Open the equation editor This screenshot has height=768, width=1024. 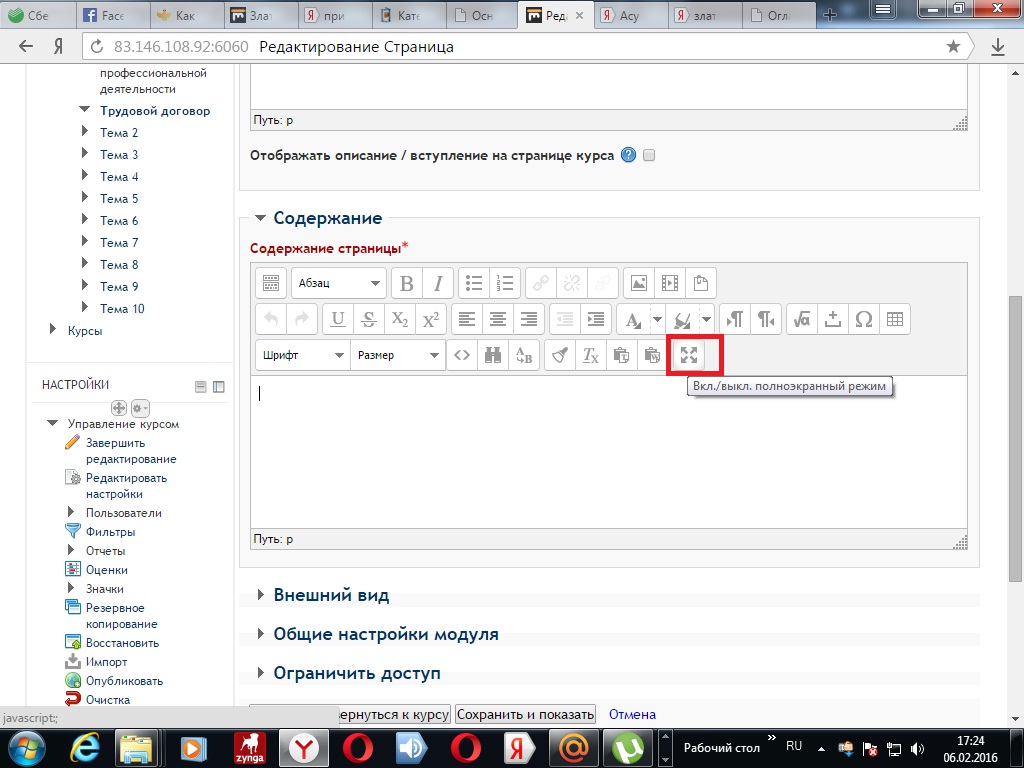802,319
